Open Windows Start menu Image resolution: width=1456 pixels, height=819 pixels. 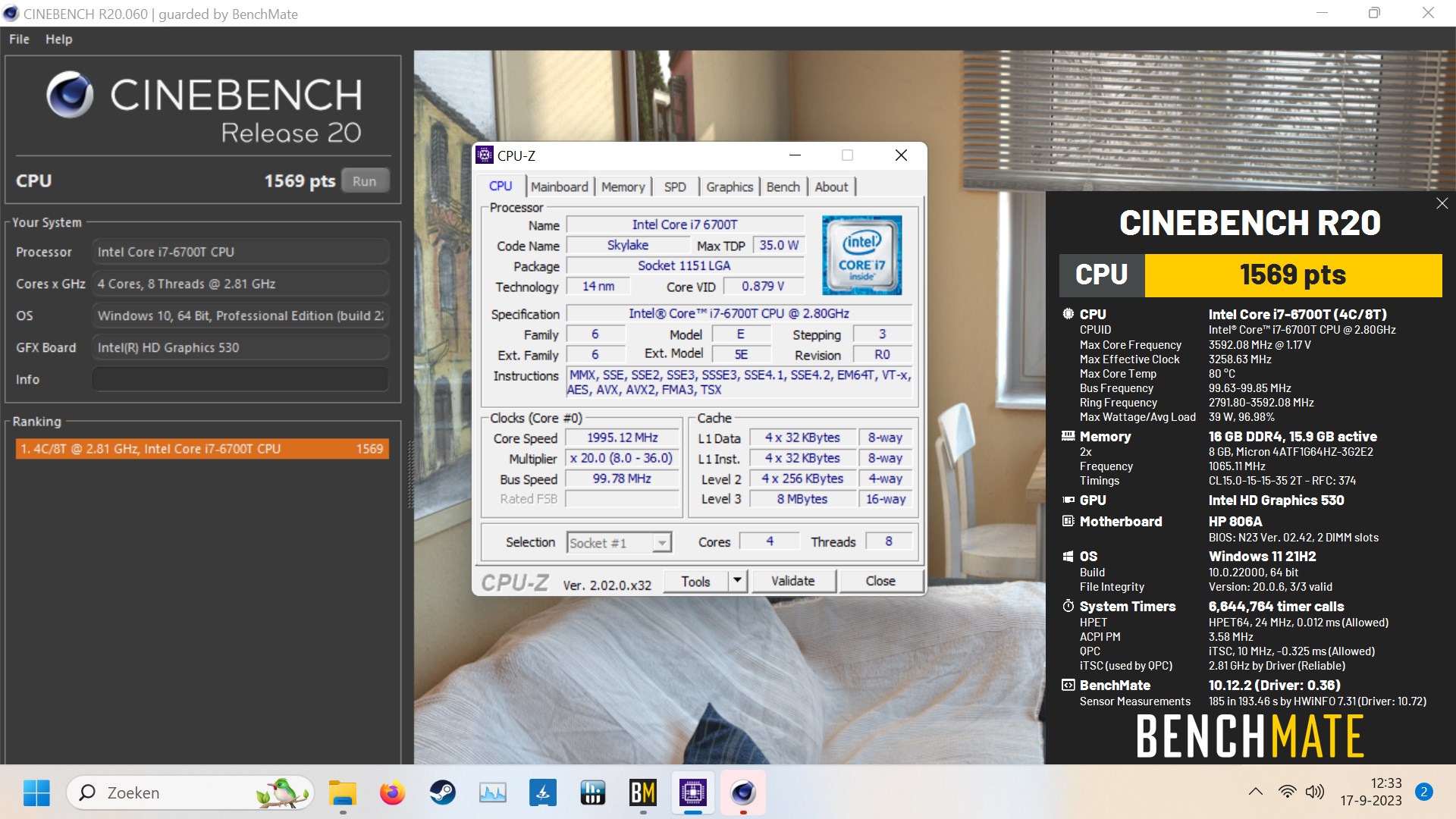pos(36,793)
